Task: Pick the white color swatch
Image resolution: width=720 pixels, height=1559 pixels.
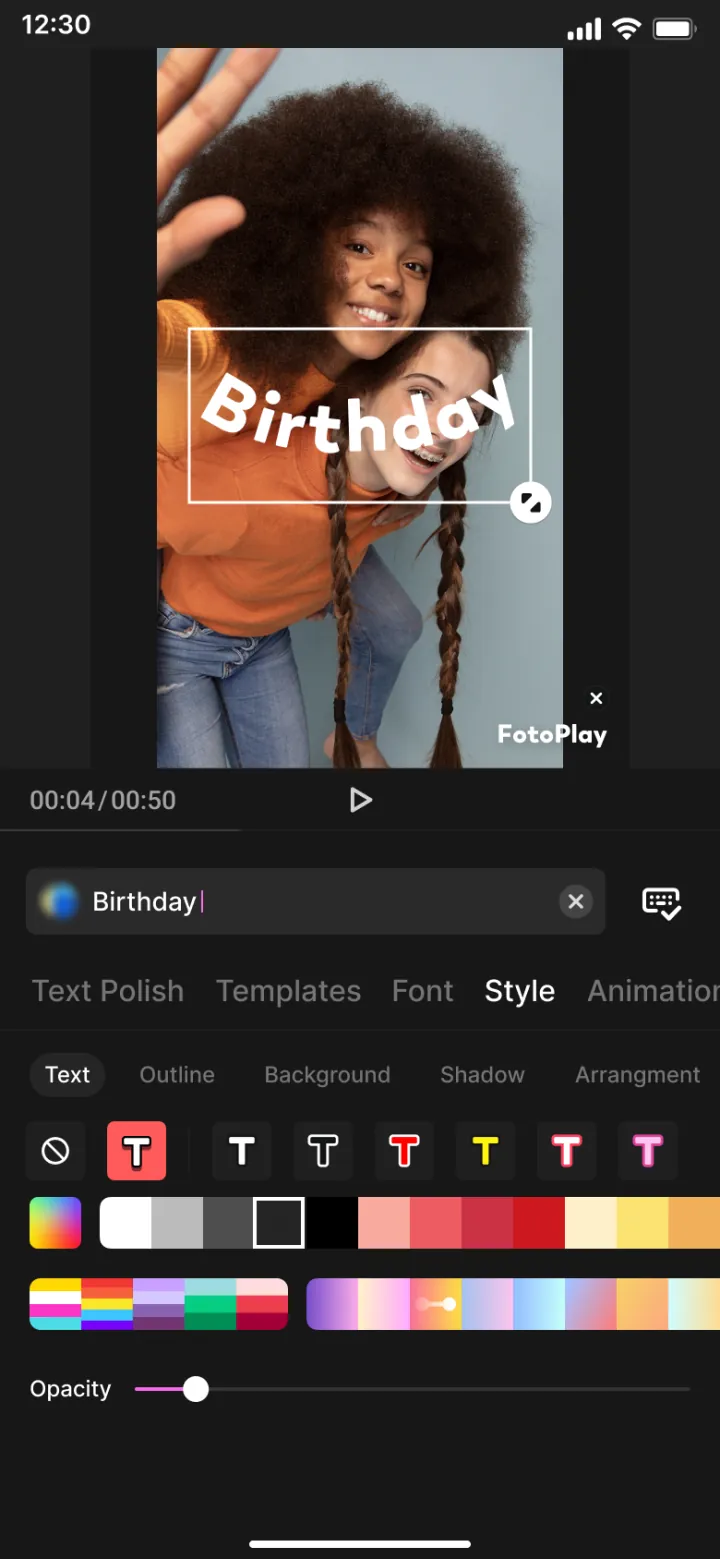Action: (x=126, y=1222)
